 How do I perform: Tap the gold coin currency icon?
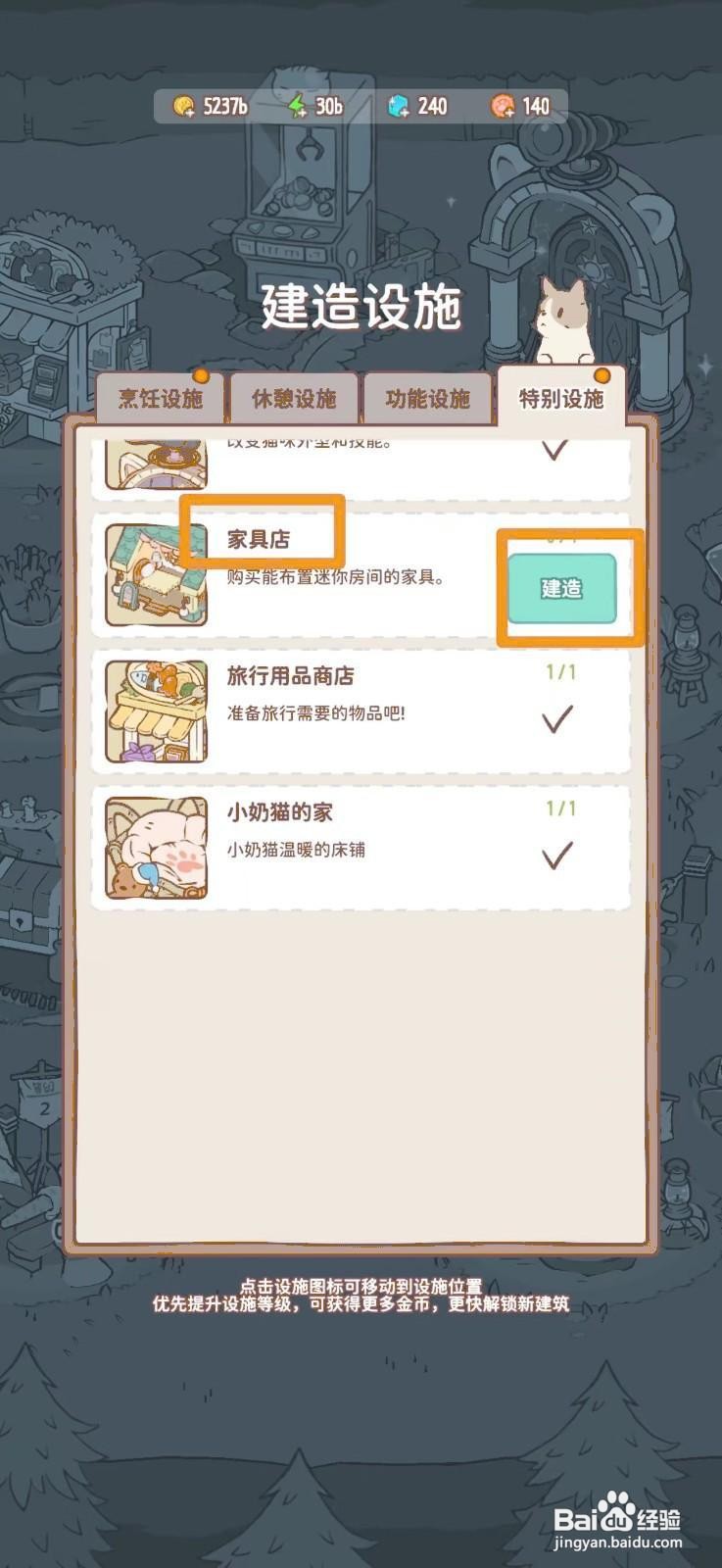[x=184, y=106]
